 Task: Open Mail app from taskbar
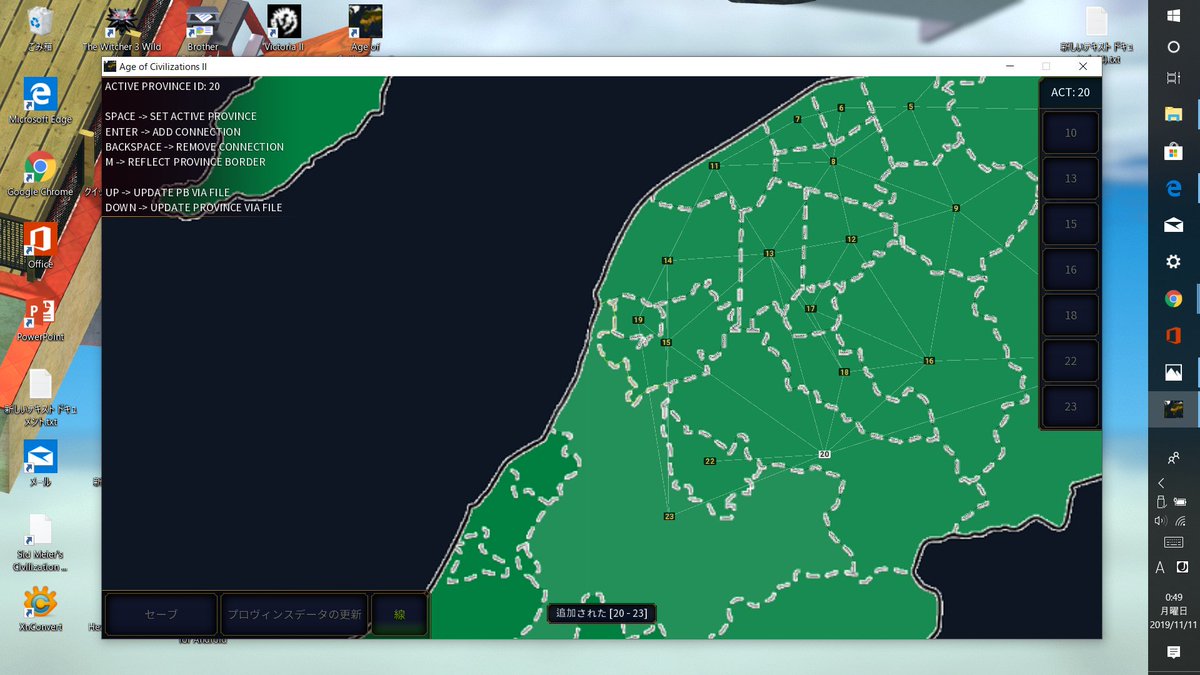1174,225
